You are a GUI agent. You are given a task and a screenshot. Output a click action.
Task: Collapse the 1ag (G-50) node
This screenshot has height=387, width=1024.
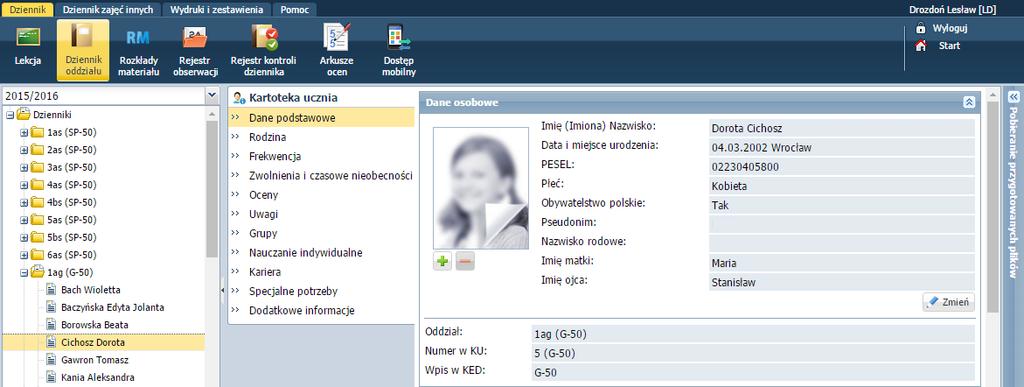point(24,273)
